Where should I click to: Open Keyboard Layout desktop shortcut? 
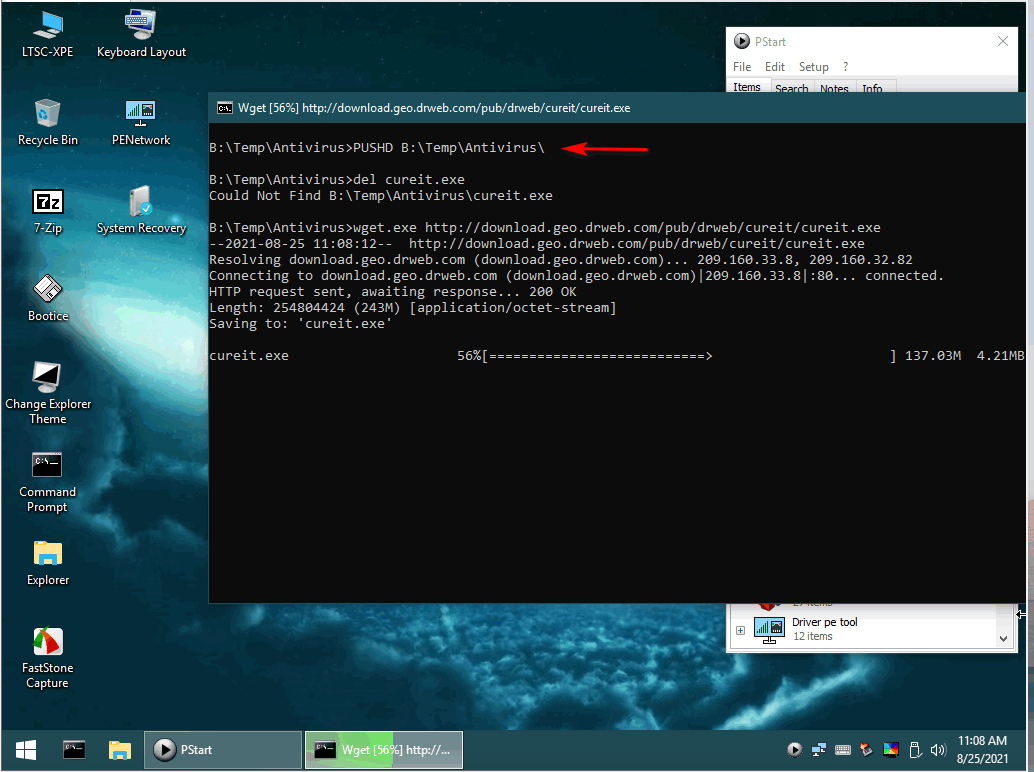click(140, 35)
